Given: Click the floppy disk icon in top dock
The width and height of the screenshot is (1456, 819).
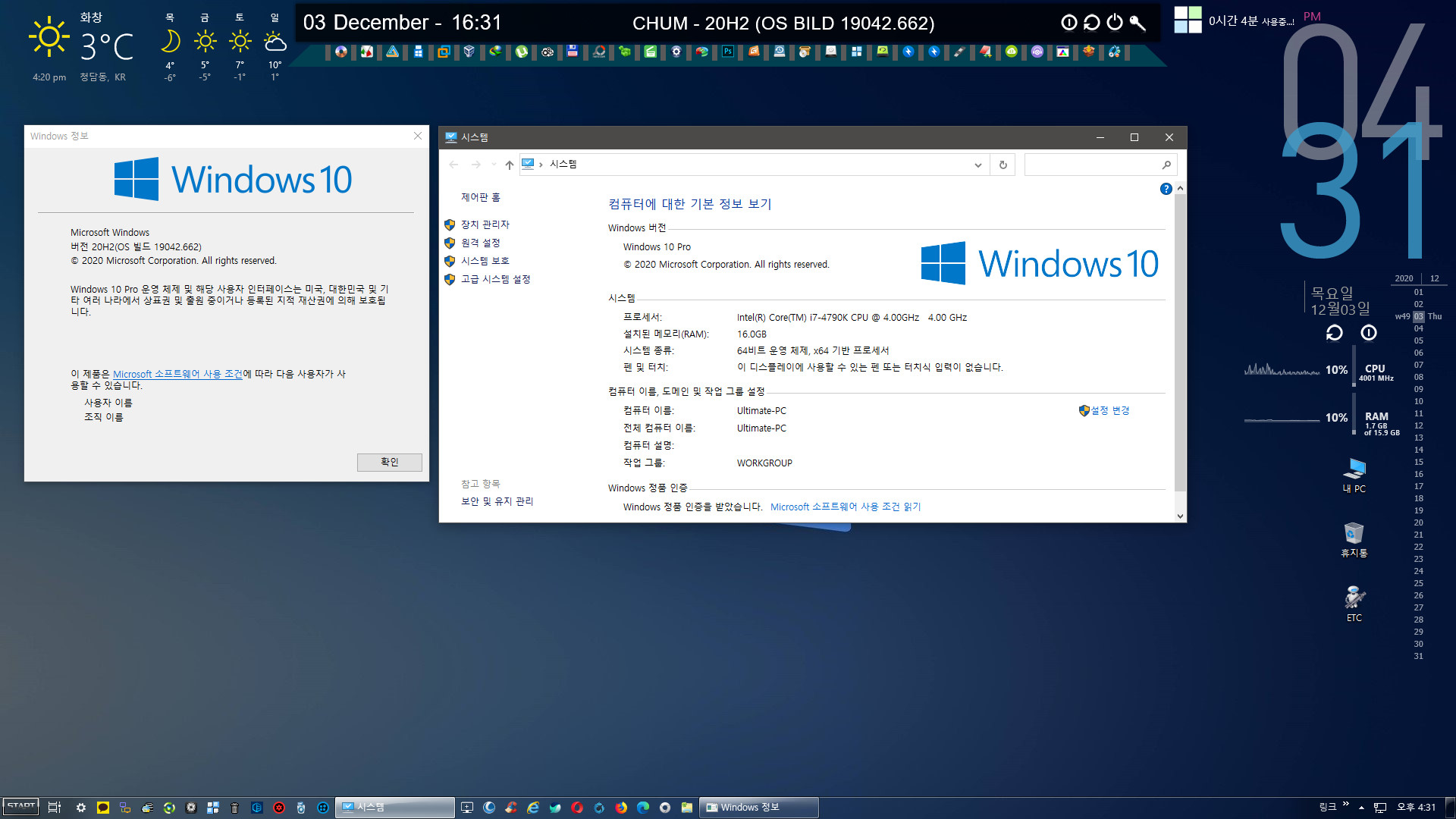Looking at the screenshot, I should [x=573, y=52].
